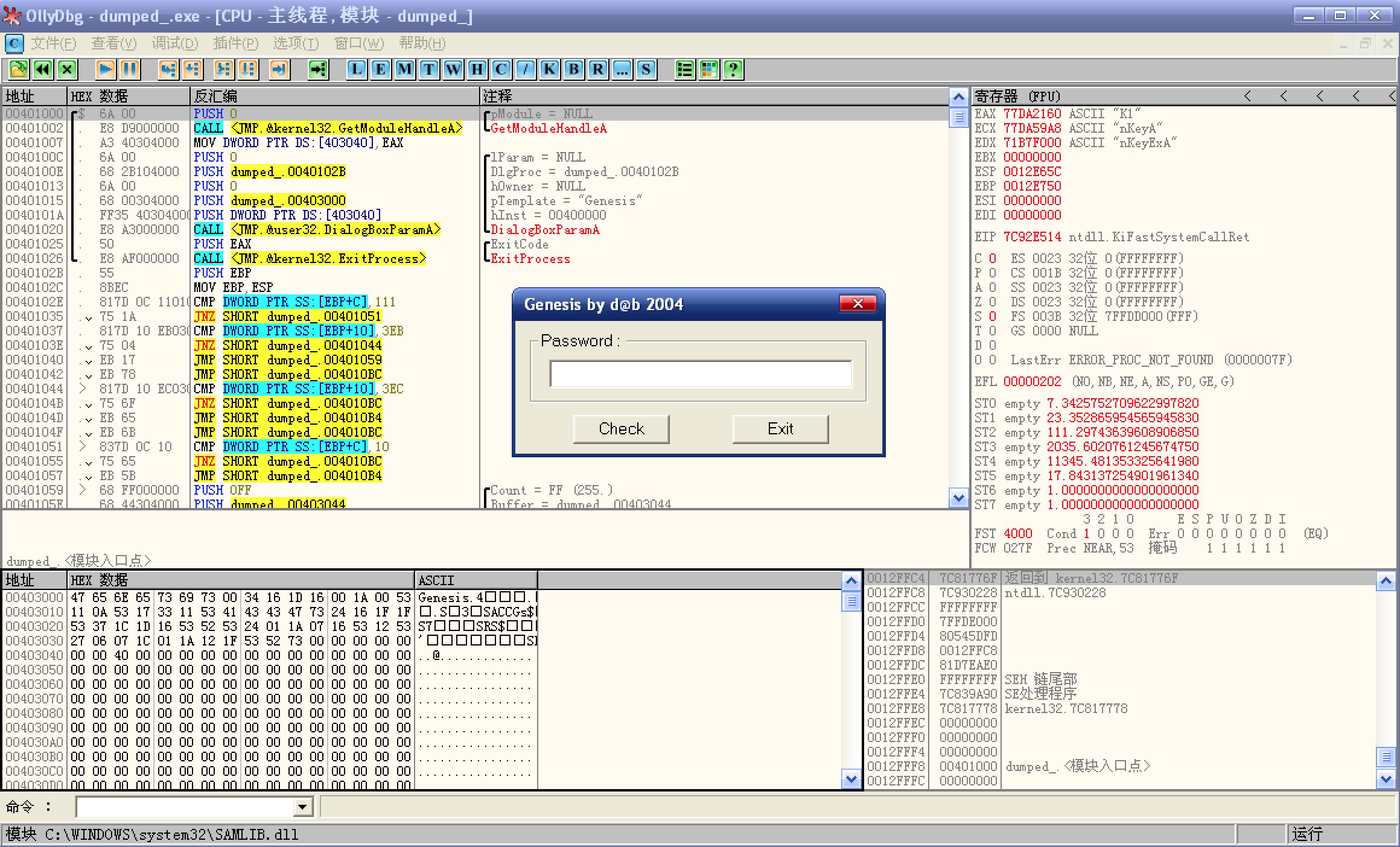1400x847 pixels.
Task: Open the 调试(D) debug menu
Action: tap(175, 43)
